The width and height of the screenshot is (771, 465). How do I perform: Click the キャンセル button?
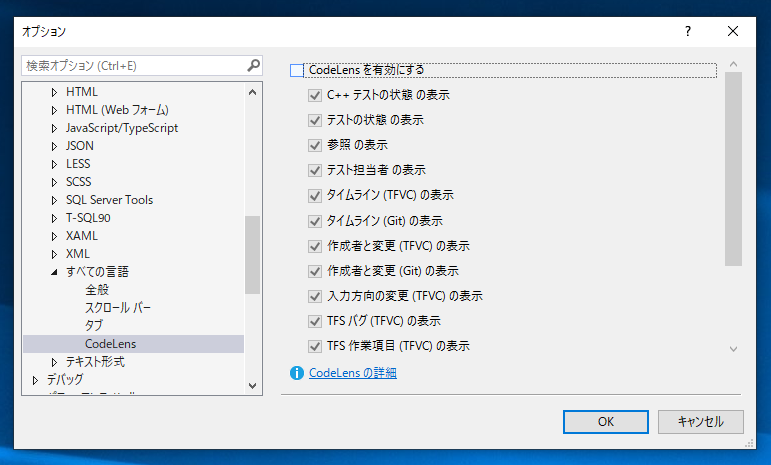point(701,422)
